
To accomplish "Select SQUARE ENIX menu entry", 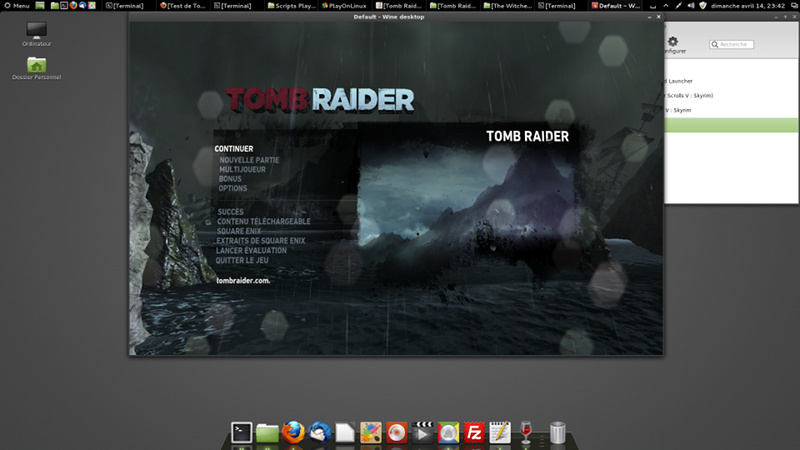I will tap(239, 231).
